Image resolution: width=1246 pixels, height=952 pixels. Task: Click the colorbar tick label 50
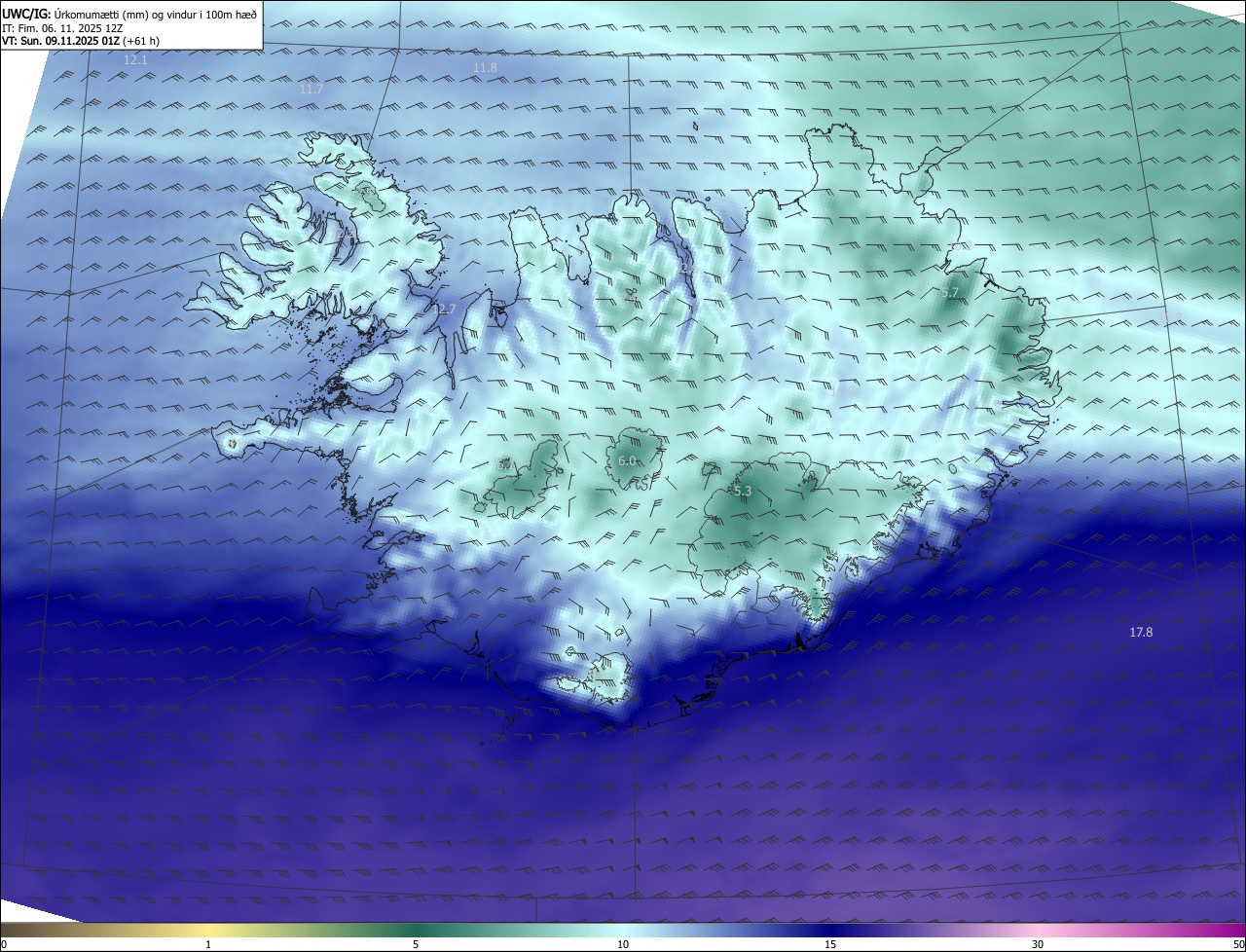coord(1239,945)
